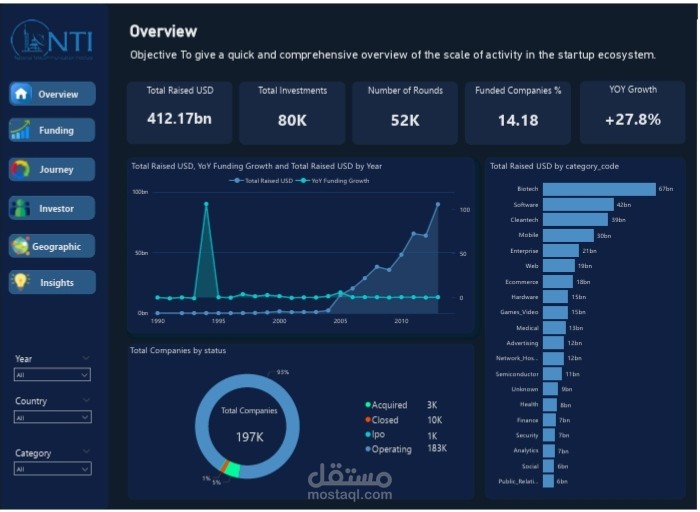
Task: Open the Country filter dropdown
Action: pyautogui.click(x=52, y=417)
